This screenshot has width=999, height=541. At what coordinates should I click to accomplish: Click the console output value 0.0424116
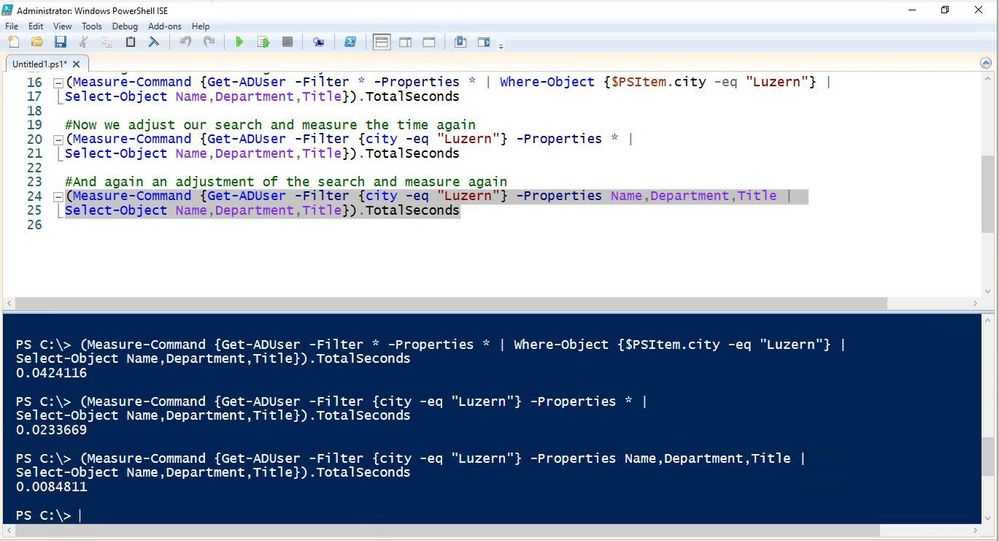tap(52, 373)
